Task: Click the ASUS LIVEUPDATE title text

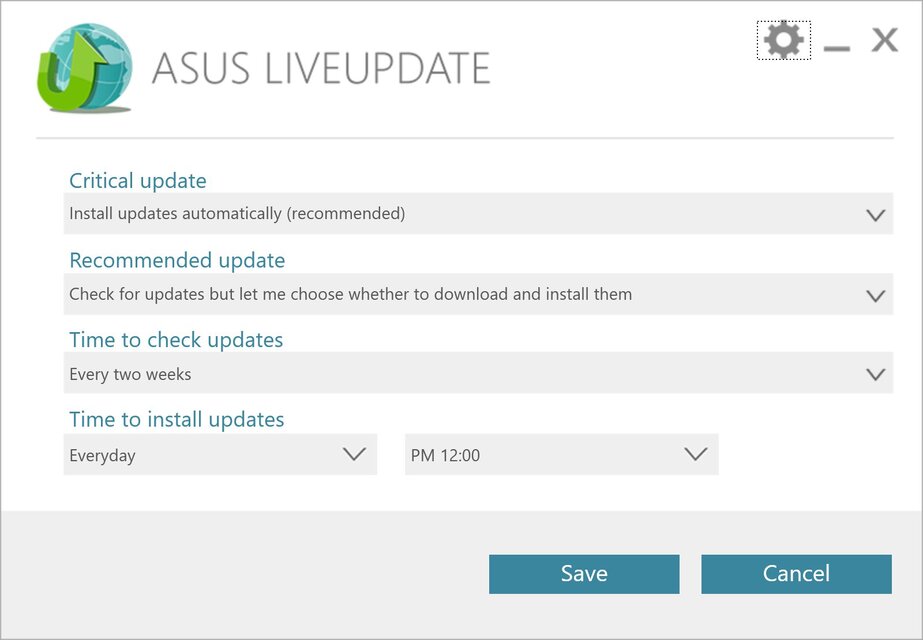Action: pyautogui.click(x=322, y=68)
